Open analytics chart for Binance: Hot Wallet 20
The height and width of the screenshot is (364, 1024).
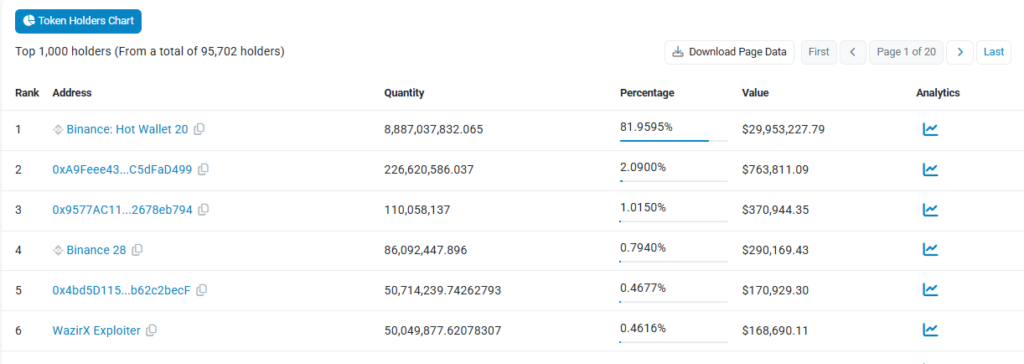pyautogui.click(x=930, y=129)
